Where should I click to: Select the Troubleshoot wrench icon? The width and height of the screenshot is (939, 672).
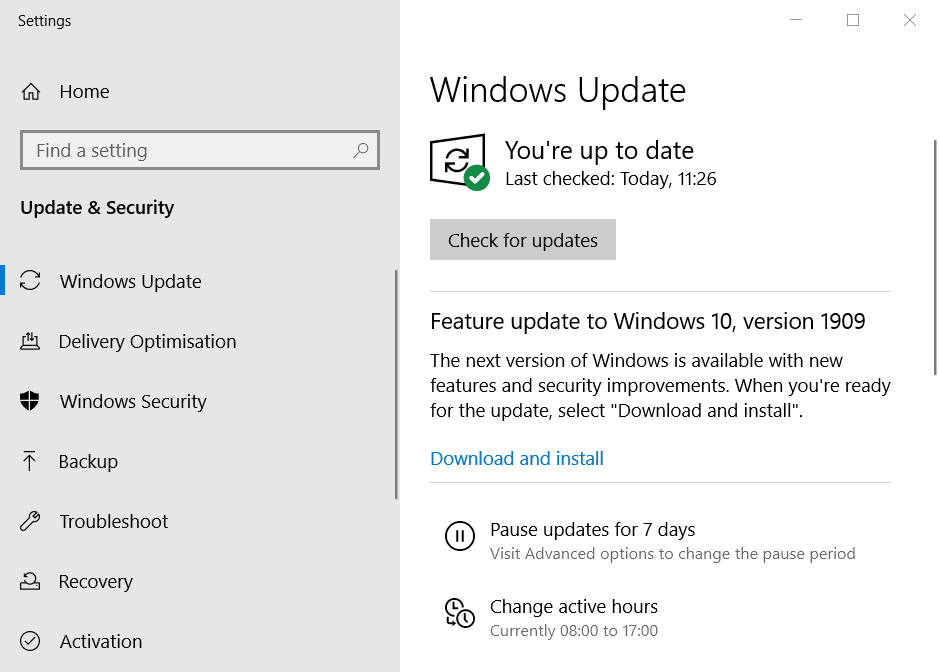coord(32,521)
